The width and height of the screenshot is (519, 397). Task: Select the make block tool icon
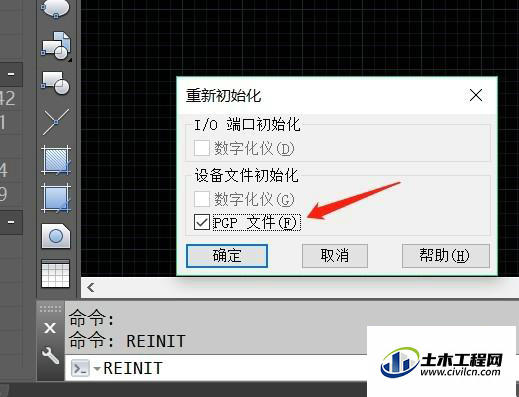click(x=56, y=82)
